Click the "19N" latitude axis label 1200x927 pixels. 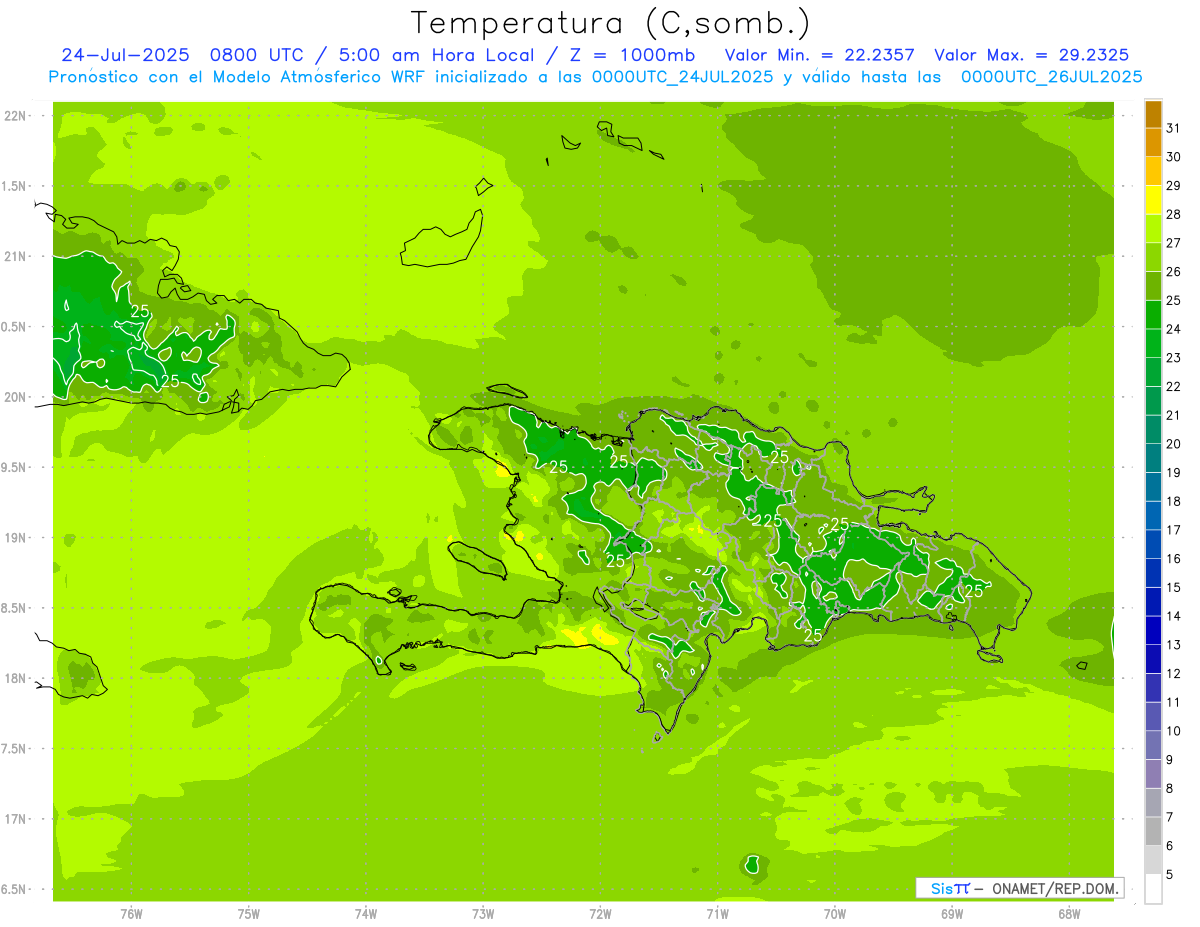coord(17,538)
